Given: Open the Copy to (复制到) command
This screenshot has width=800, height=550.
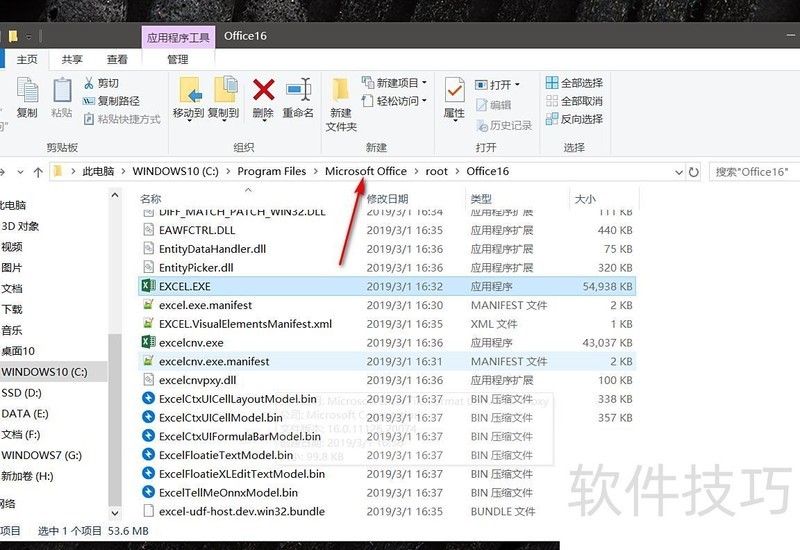Looking at the screenshot, I should [223, 99].
